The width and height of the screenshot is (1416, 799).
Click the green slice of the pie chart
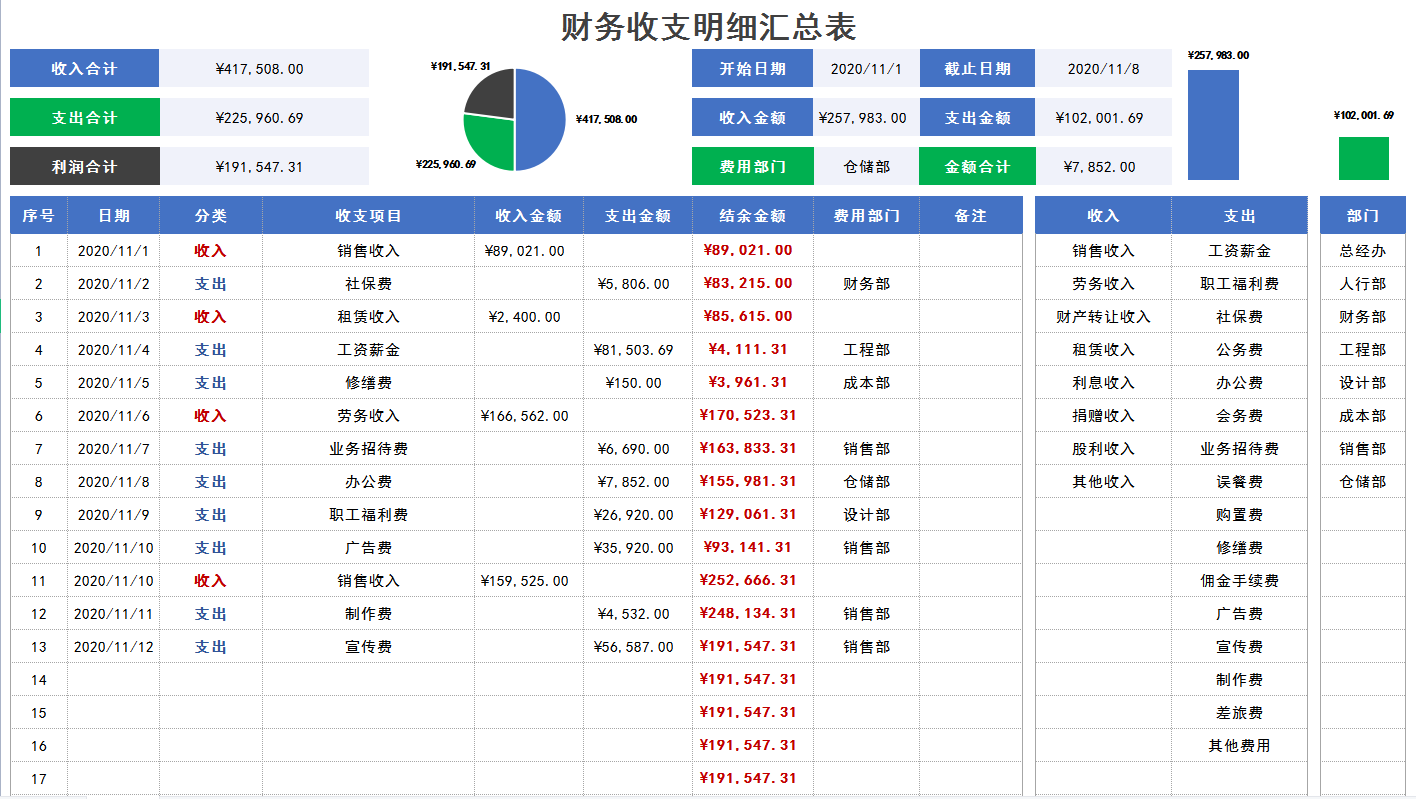pyautogui.click(x=490, y=142)
